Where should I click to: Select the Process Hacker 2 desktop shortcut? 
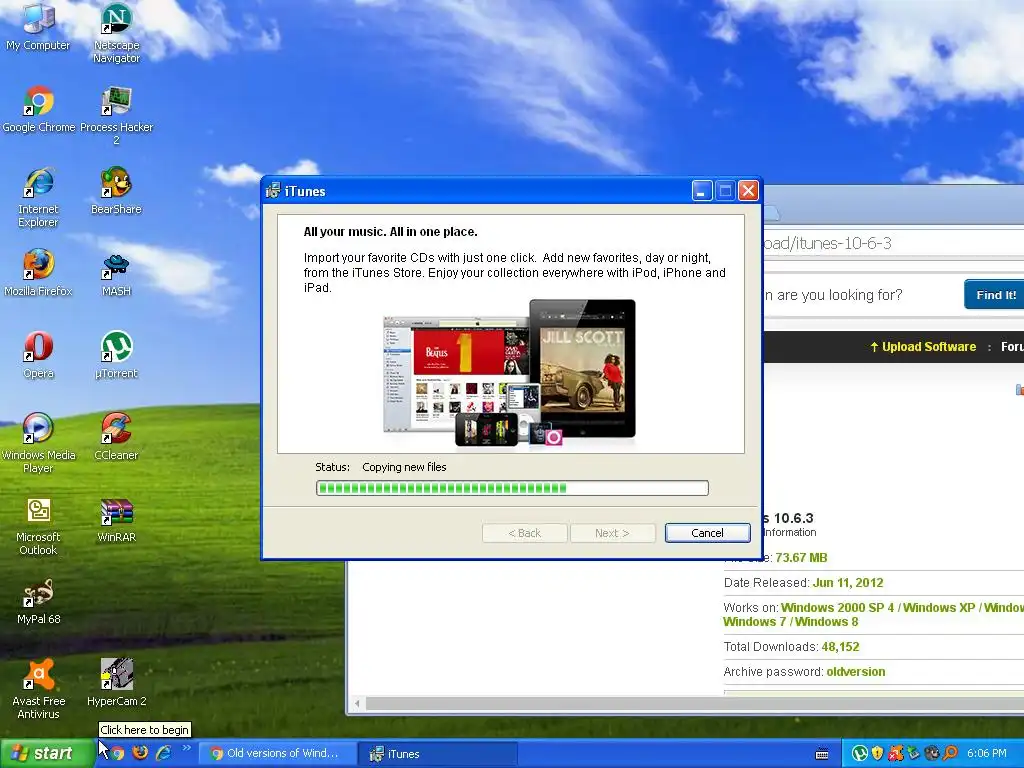coord(116,116)
